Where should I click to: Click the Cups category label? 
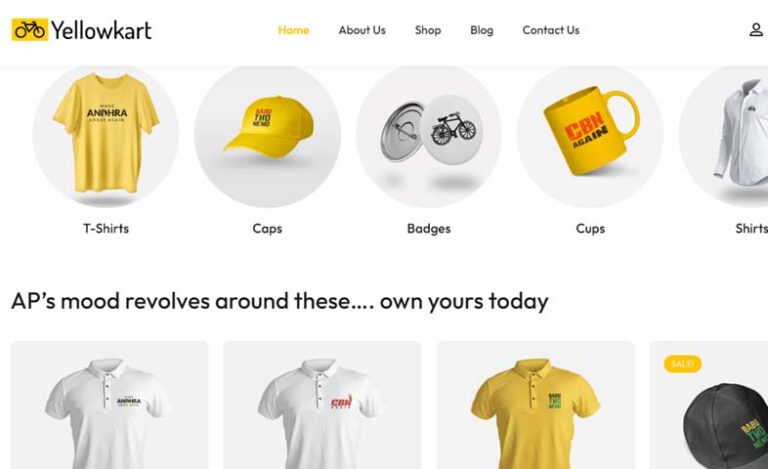[x=590, y=229]
